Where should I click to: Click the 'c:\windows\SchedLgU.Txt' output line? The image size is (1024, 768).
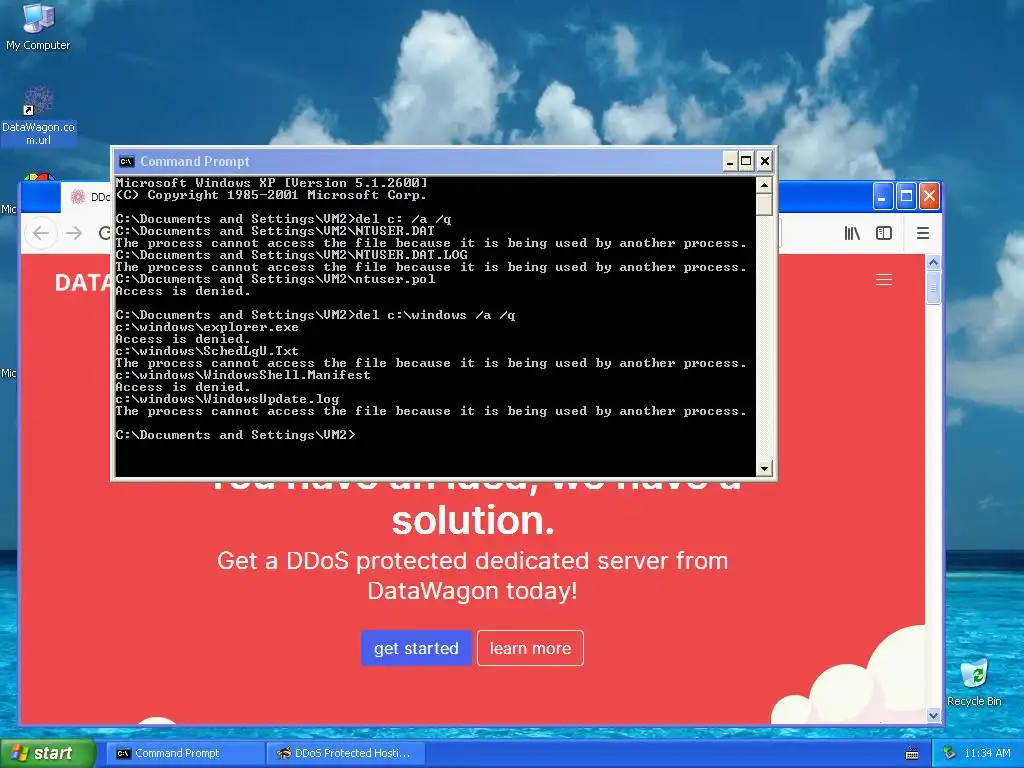coord(207,351)
